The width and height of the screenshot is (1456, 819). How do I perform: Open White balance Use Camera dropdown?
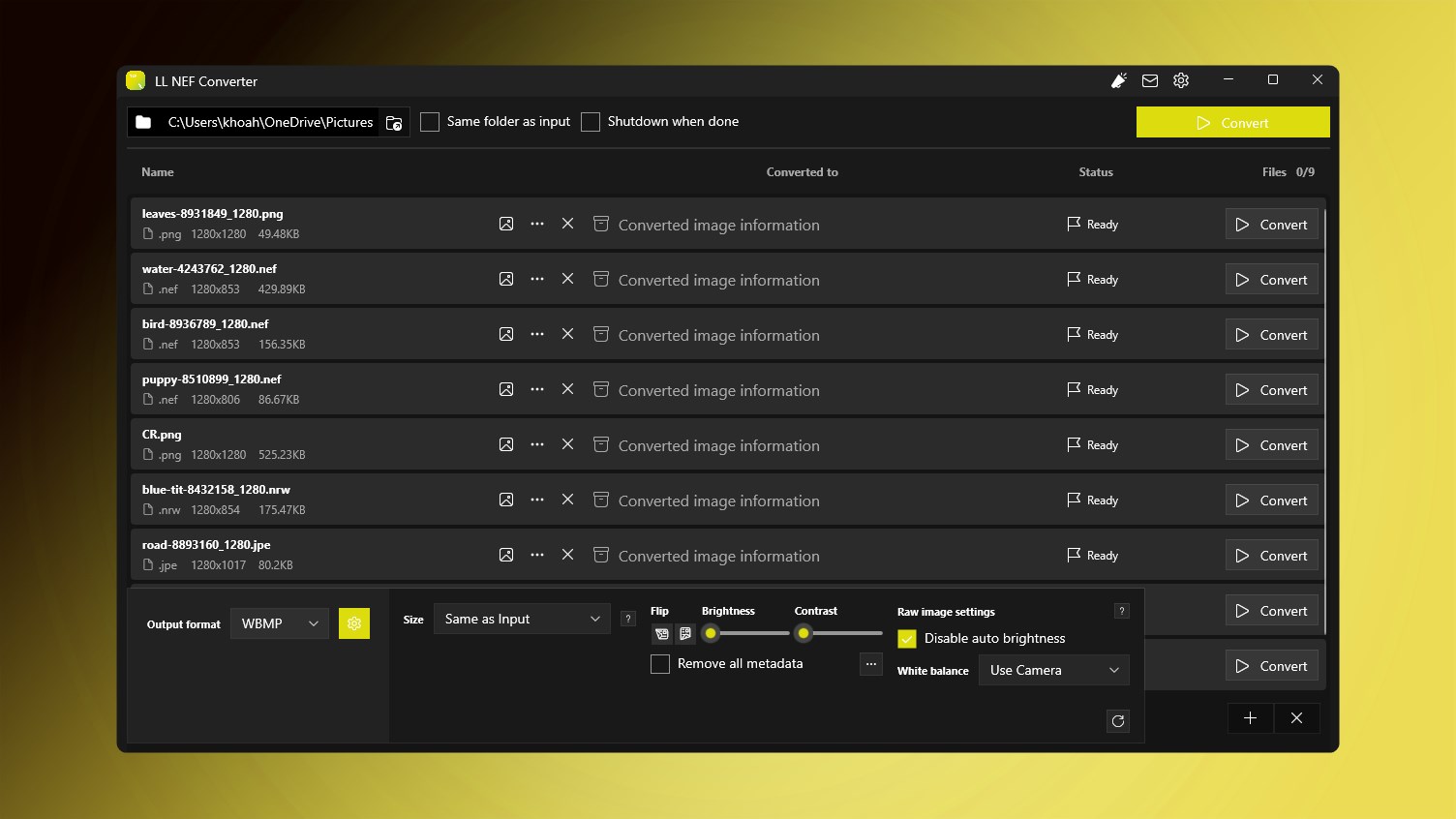(1053, 670)
